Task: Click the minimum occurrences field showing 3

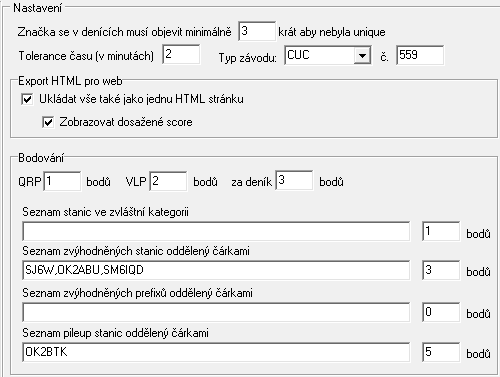Action: (257, 31)
